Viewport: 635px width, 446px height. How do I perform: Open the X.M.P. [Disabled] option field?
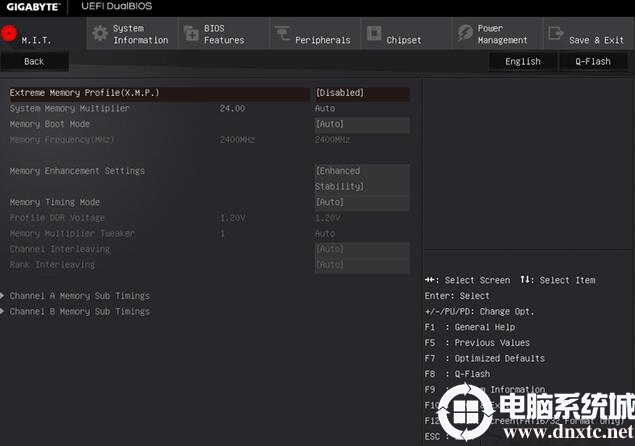(362, 93)
